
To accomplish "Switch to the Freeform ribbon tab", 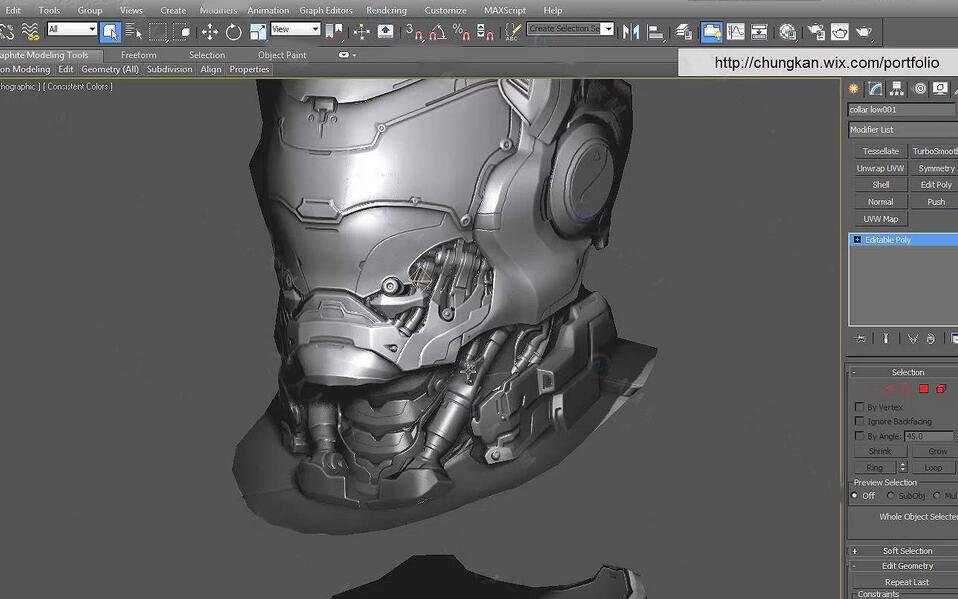I will click(x=139, y=55).
